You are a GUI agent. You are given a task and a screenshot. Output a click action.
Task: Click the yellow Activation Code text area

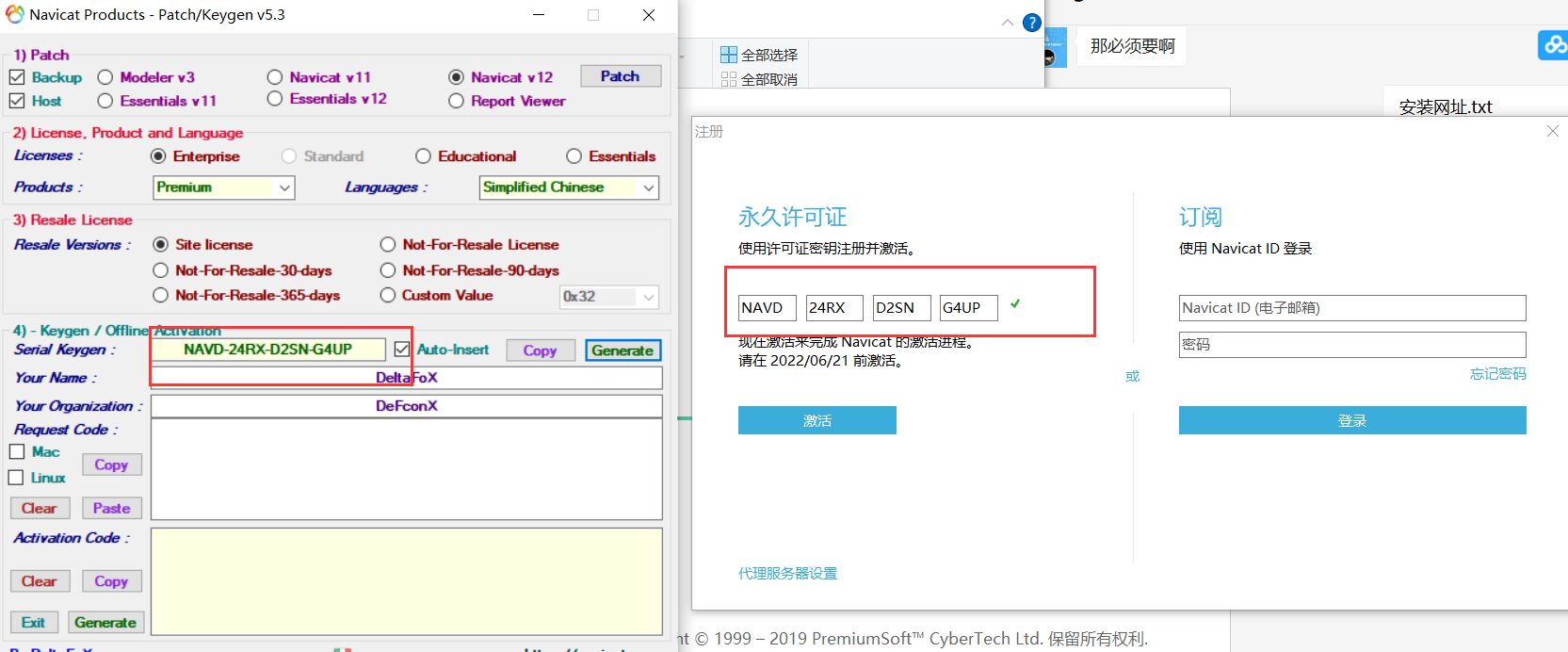pyautogui.click(x=407, y=581)
